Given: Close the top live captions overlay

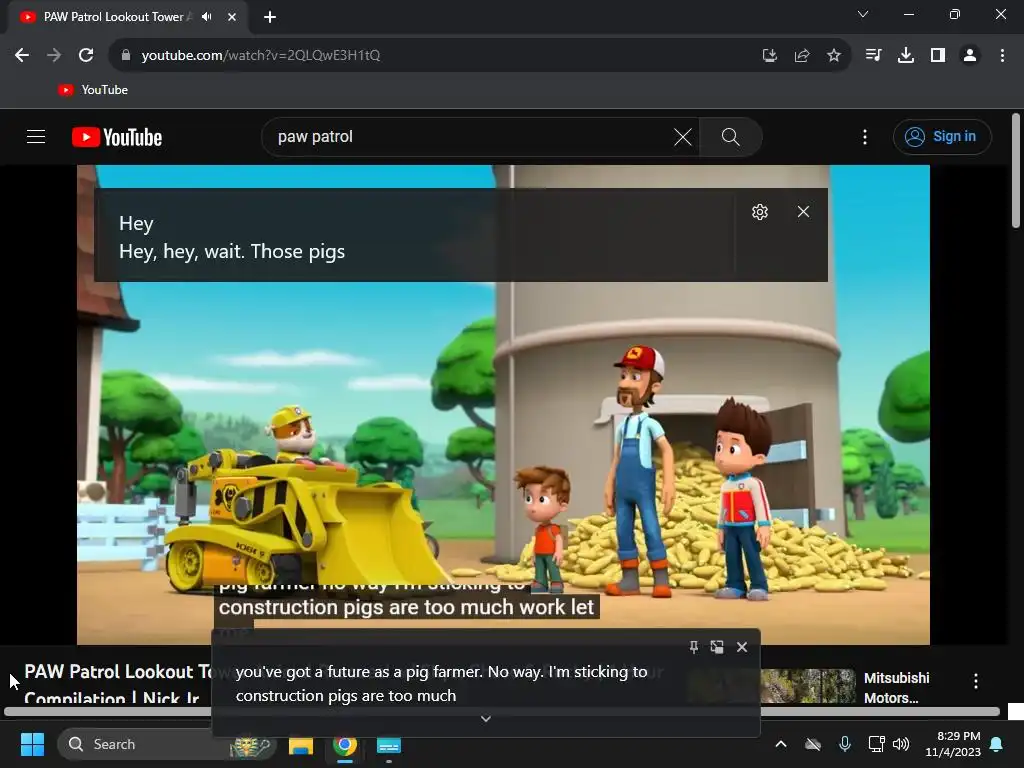Looking at the screenshot, I should point(803,212).
